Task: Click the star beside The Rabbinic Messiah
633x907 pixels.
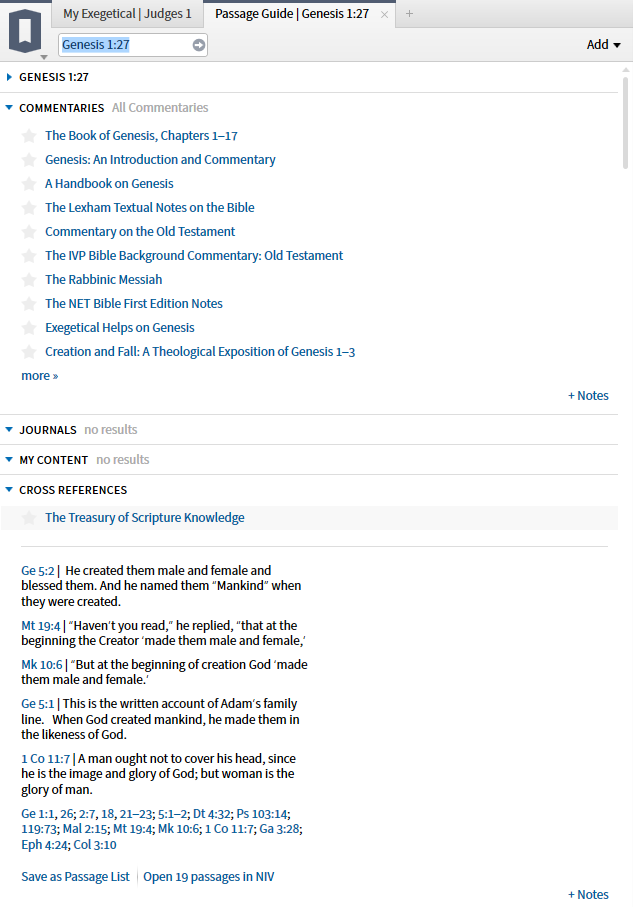Action: point(28,279)
